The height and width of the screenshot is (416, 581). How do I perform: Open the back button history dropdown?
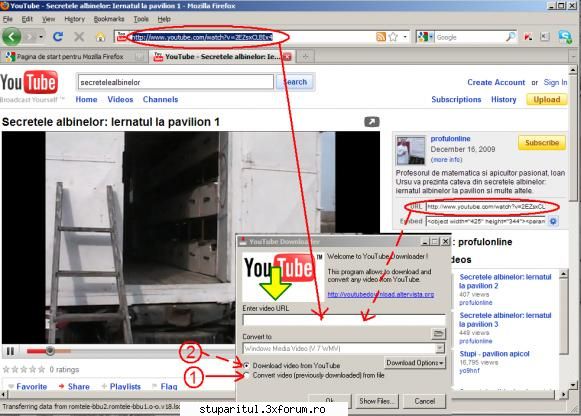[41, 37]
